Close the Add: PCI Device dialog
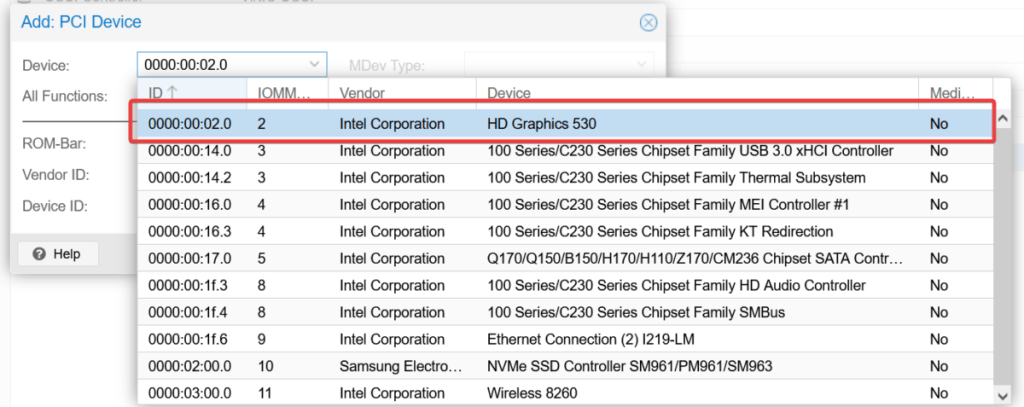The width and height of the screenshot is (1024, 407). (x=648, y=23)
